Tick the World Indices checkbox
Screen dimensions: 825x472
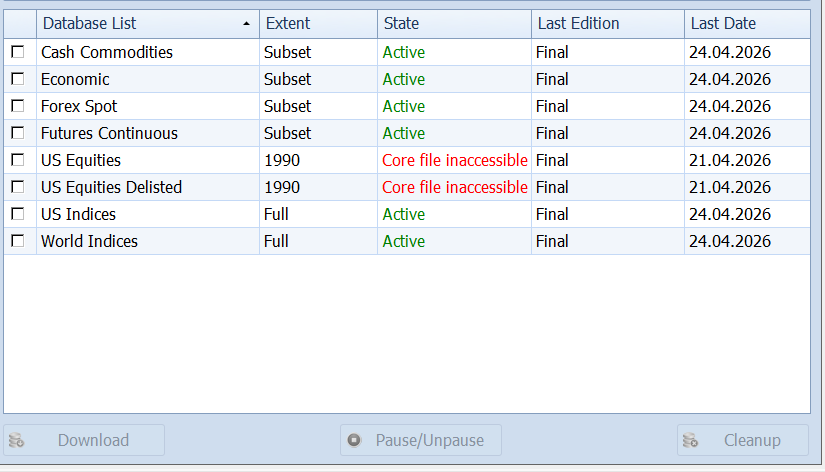[x=17, y=241]
